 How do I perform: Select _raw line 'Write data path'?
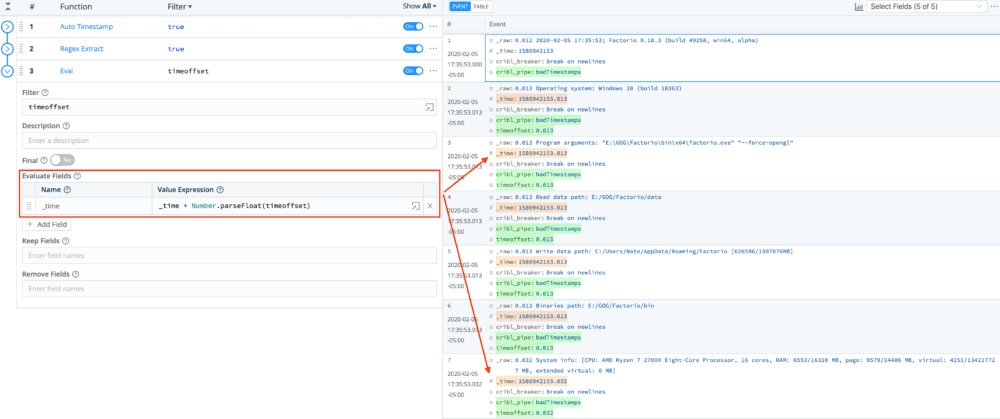click(x=644, y=251)
